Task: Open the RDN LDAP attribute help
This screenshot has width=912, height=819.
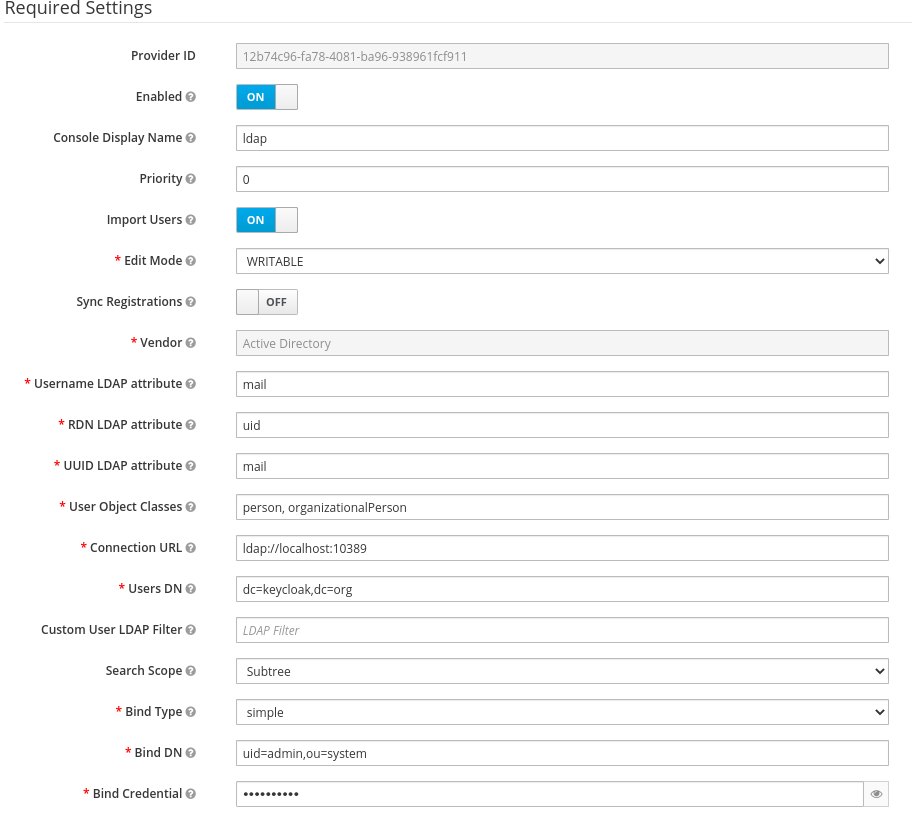Action: coord(192,424)
